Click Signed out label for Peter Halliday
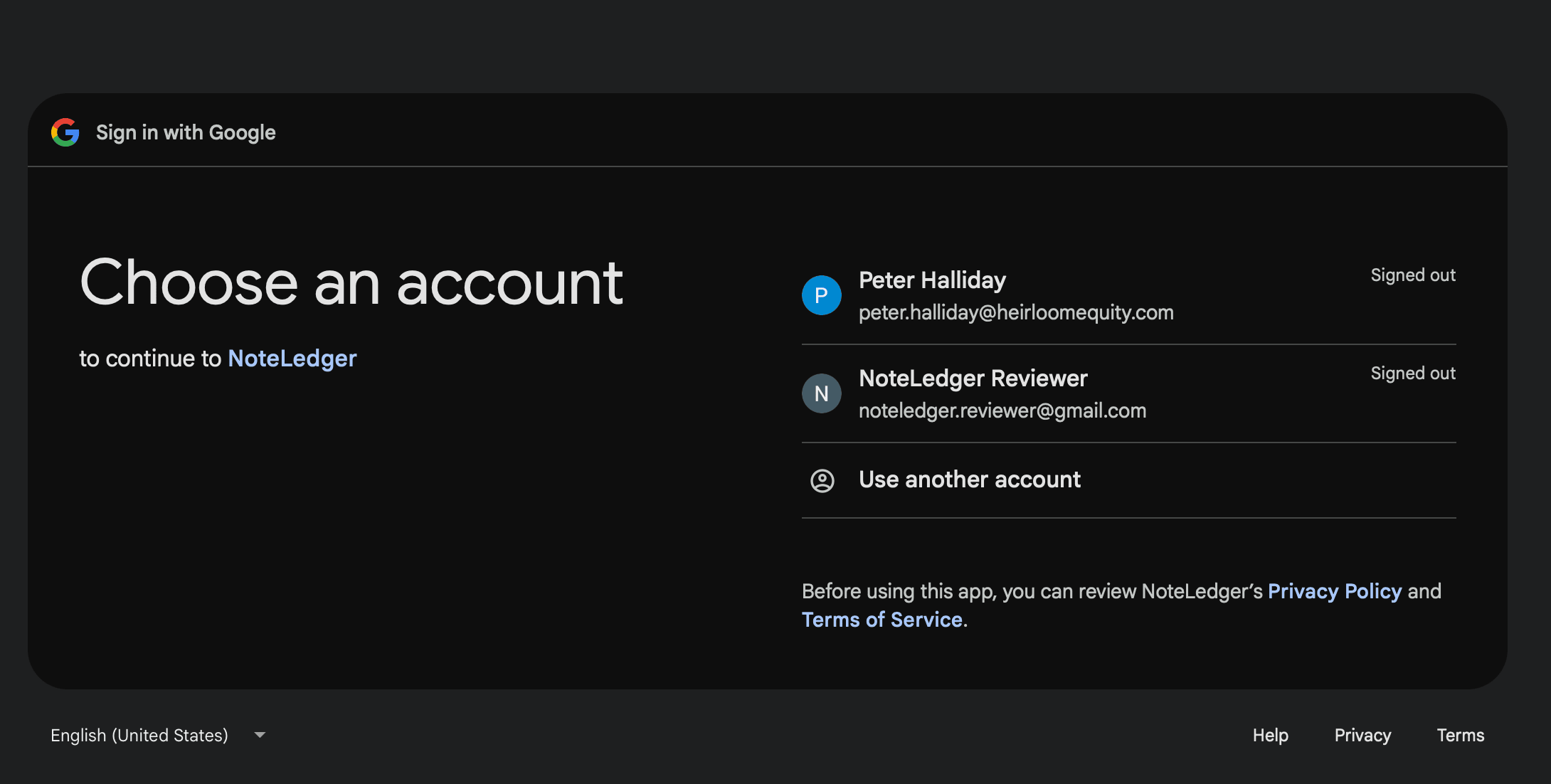The image size is (1551, 784). pos(1413,275)
